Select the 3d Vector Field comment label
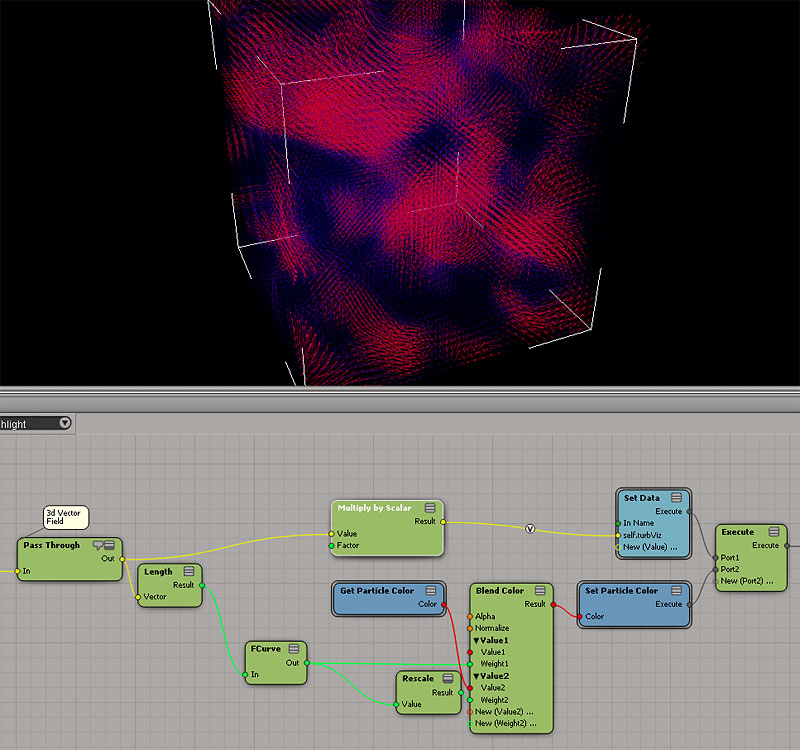Viewport: 800px width, 750px height. point(66,517)
